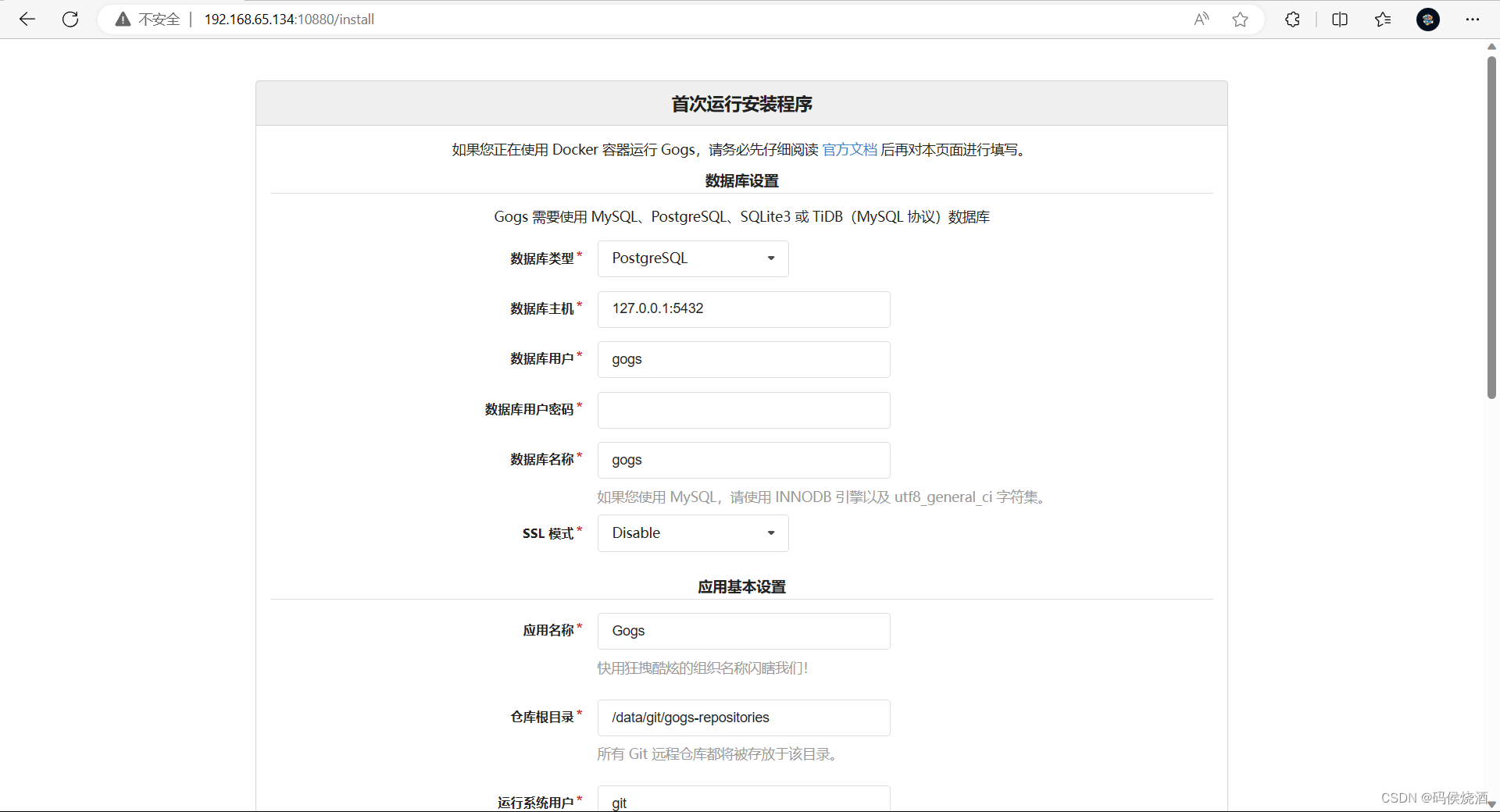Click the 数据库用户 input field
Viewport: 1500px width, 812px height.
coord(744,359)
